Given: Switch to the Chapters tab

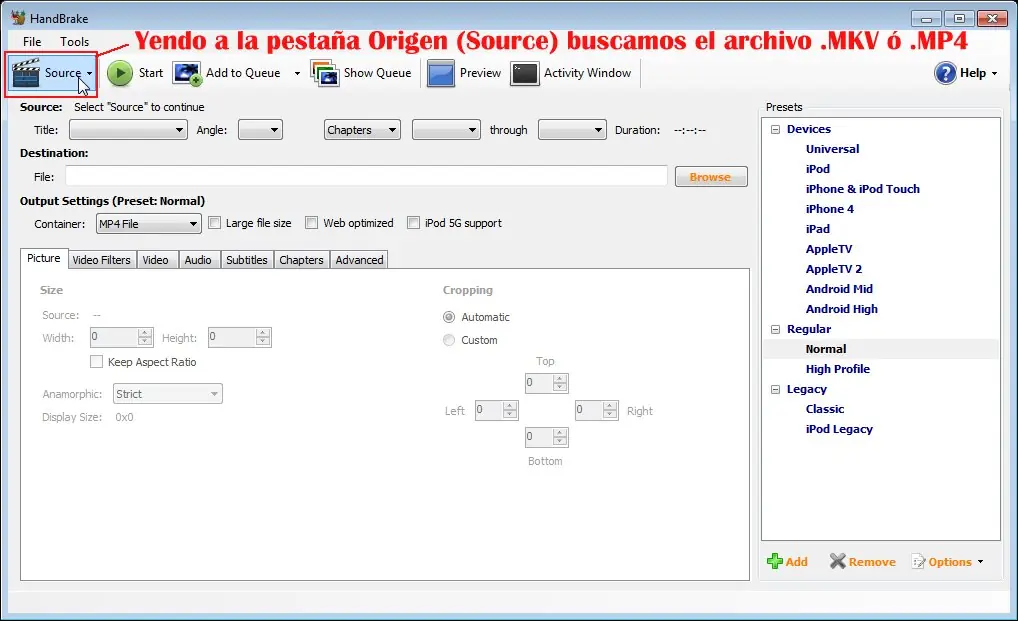Looking at the screenshot, I should 301,260.
